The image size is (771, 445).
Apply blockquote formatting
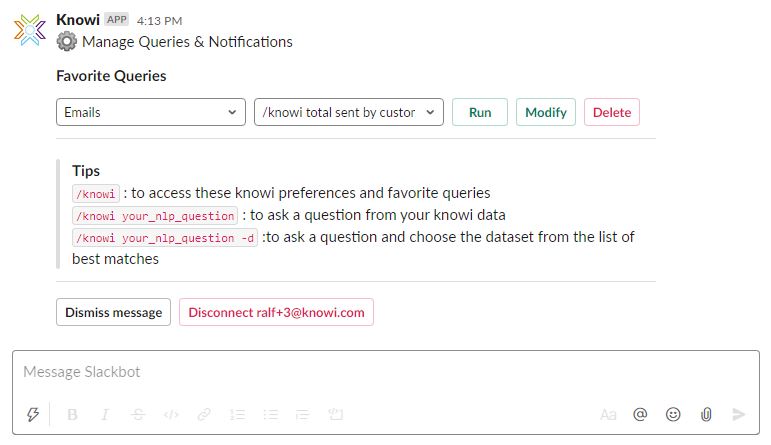[303, 414]
